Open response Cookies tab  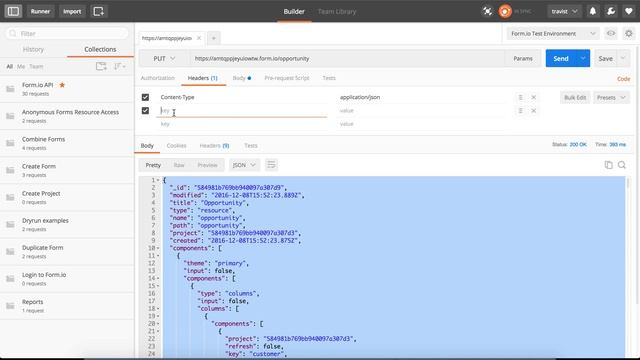(x=176, y=146)
